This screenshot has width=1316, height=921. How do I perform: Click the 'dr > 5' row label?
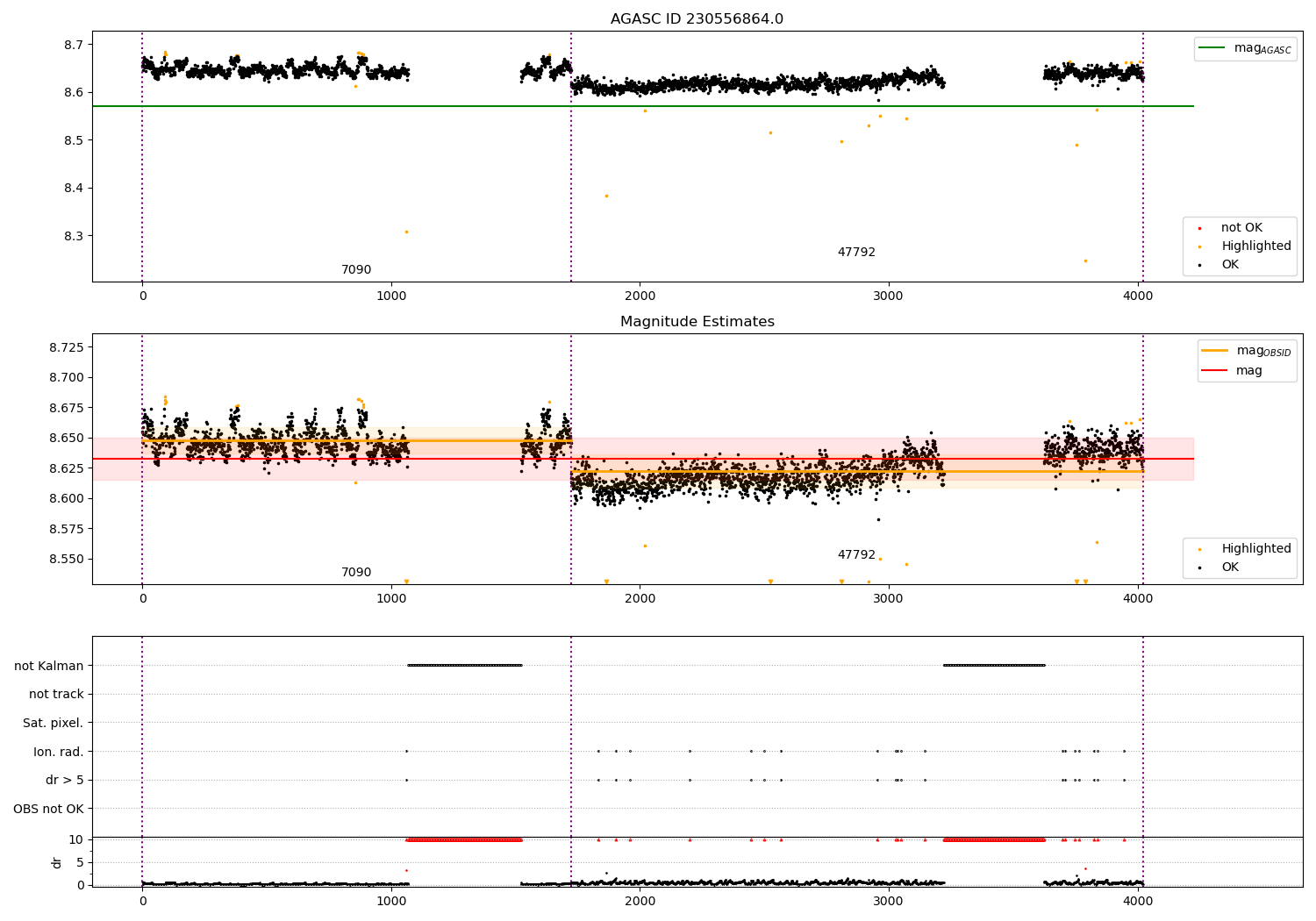pos(65,781)
